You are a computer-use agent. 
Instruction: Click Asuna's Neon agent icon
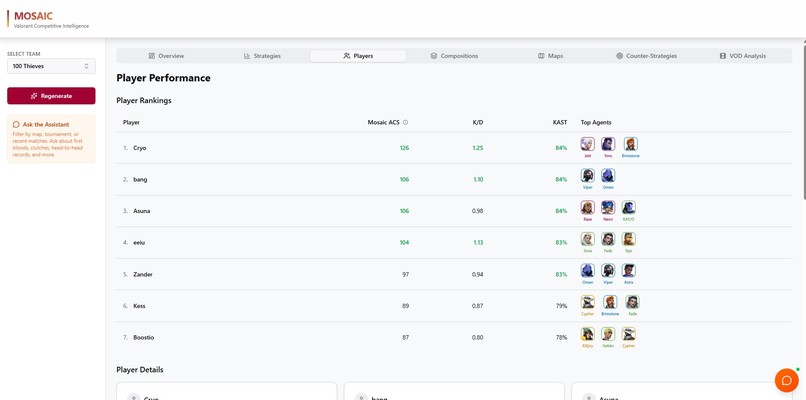point(608,207)
